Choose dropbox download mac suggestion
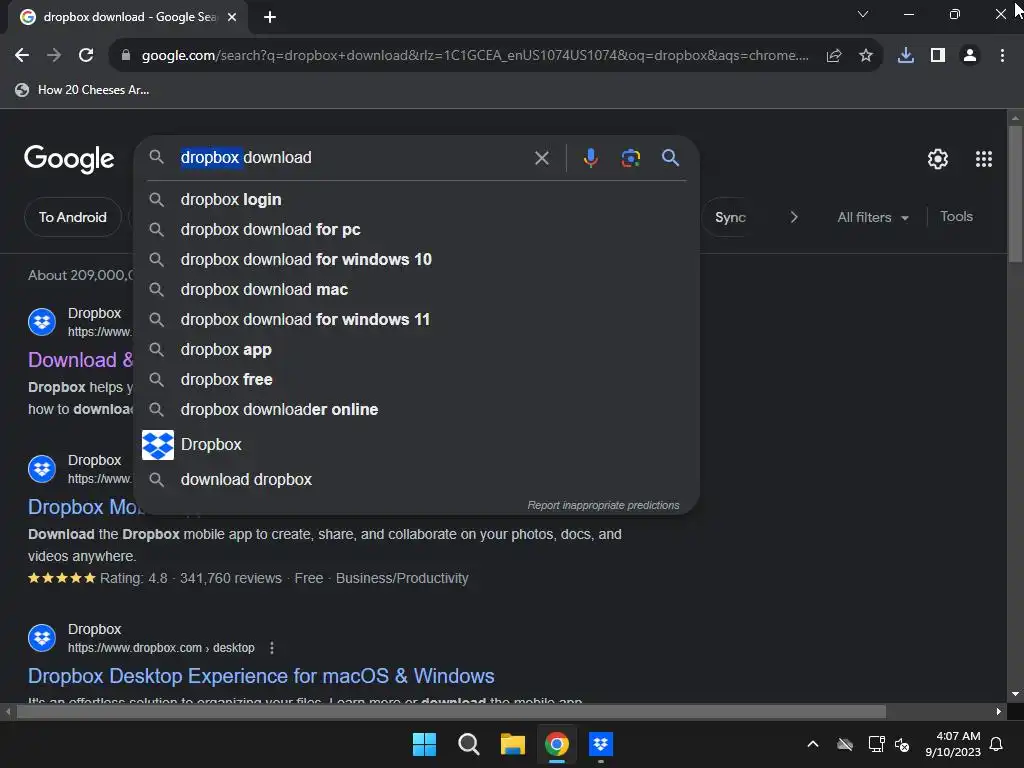Image resolution: width=1024 pixels, height=768 pixels. [x=417, y=290]
